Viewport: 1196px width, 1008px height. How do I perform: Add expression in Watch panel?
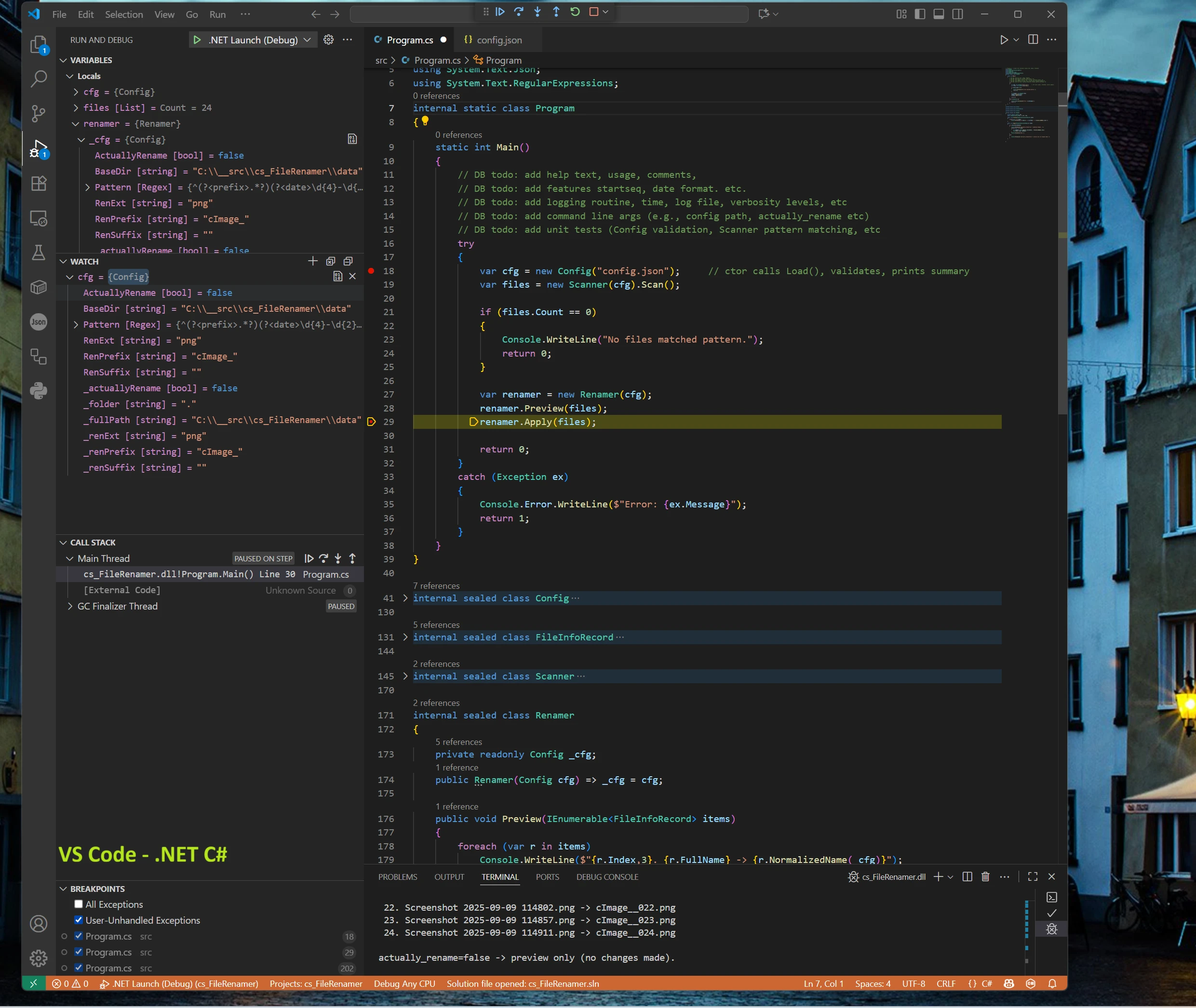pos(312,261)
